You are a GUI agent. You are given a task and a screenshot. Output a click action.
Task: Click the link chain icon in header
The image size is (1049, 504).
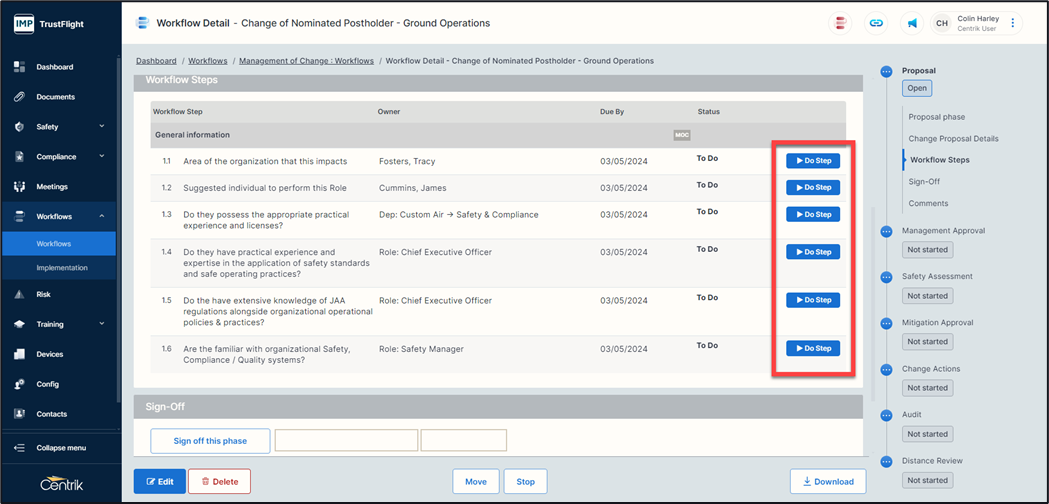pos(876,23)
